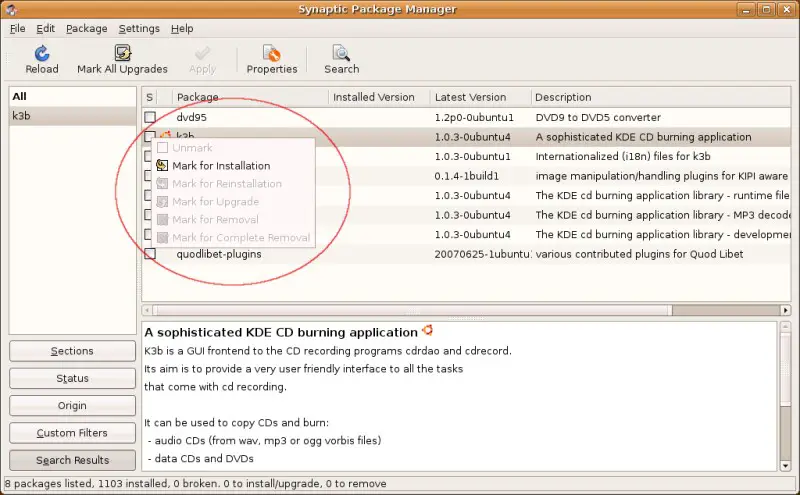Select the quodlibet-plugins package name
This screenshot has width=800, height=495.
pyautogui.click(x=219, y=254)
